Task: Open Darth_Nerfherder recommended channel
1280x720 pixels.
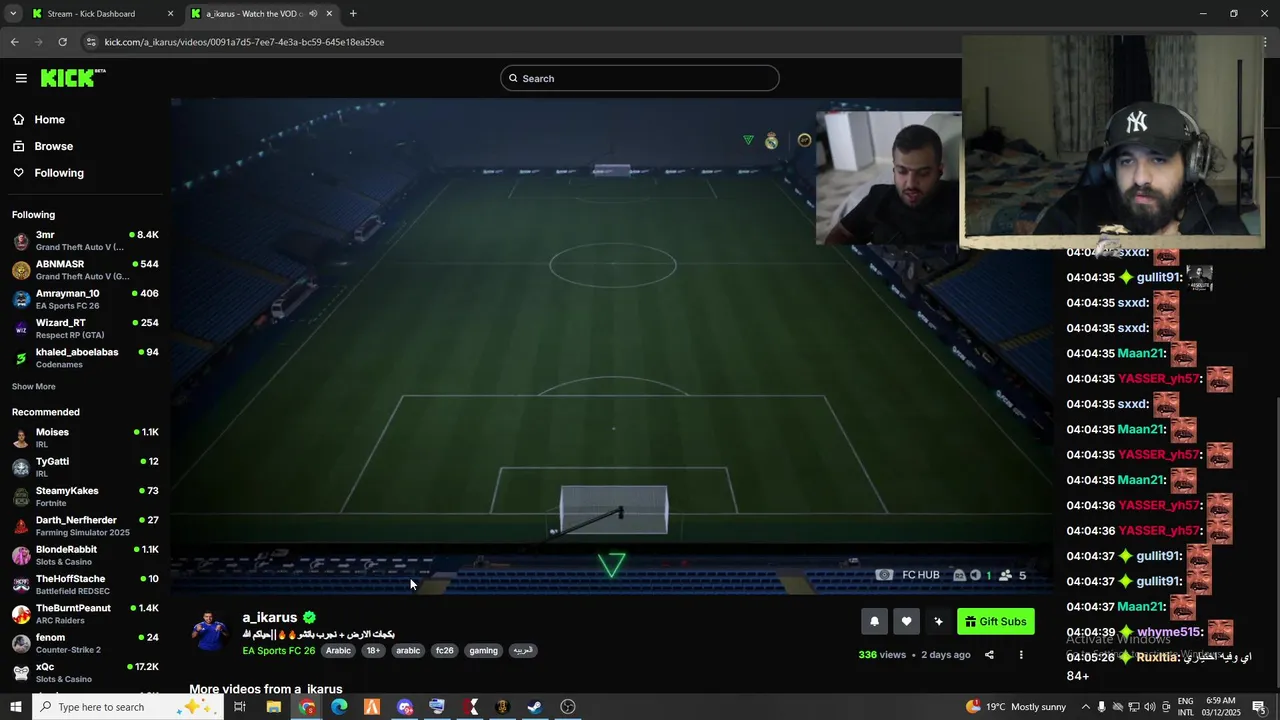Action: pos(85,526)
